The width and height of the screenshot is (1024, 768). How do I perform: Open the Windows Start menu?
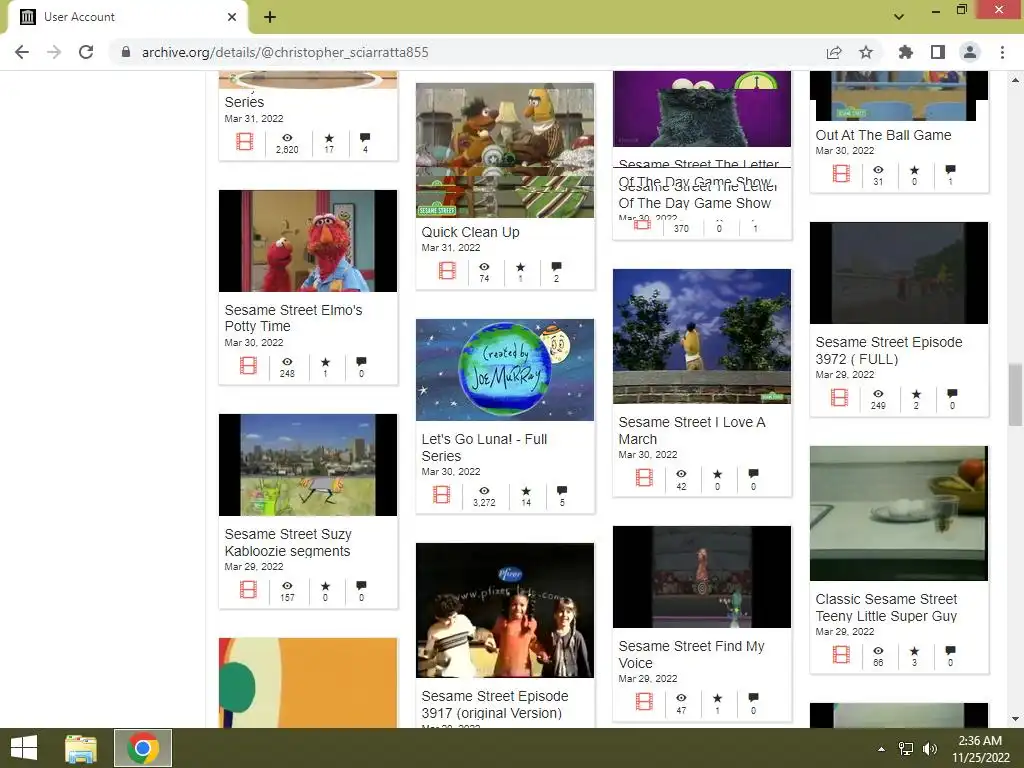point(24,748)
